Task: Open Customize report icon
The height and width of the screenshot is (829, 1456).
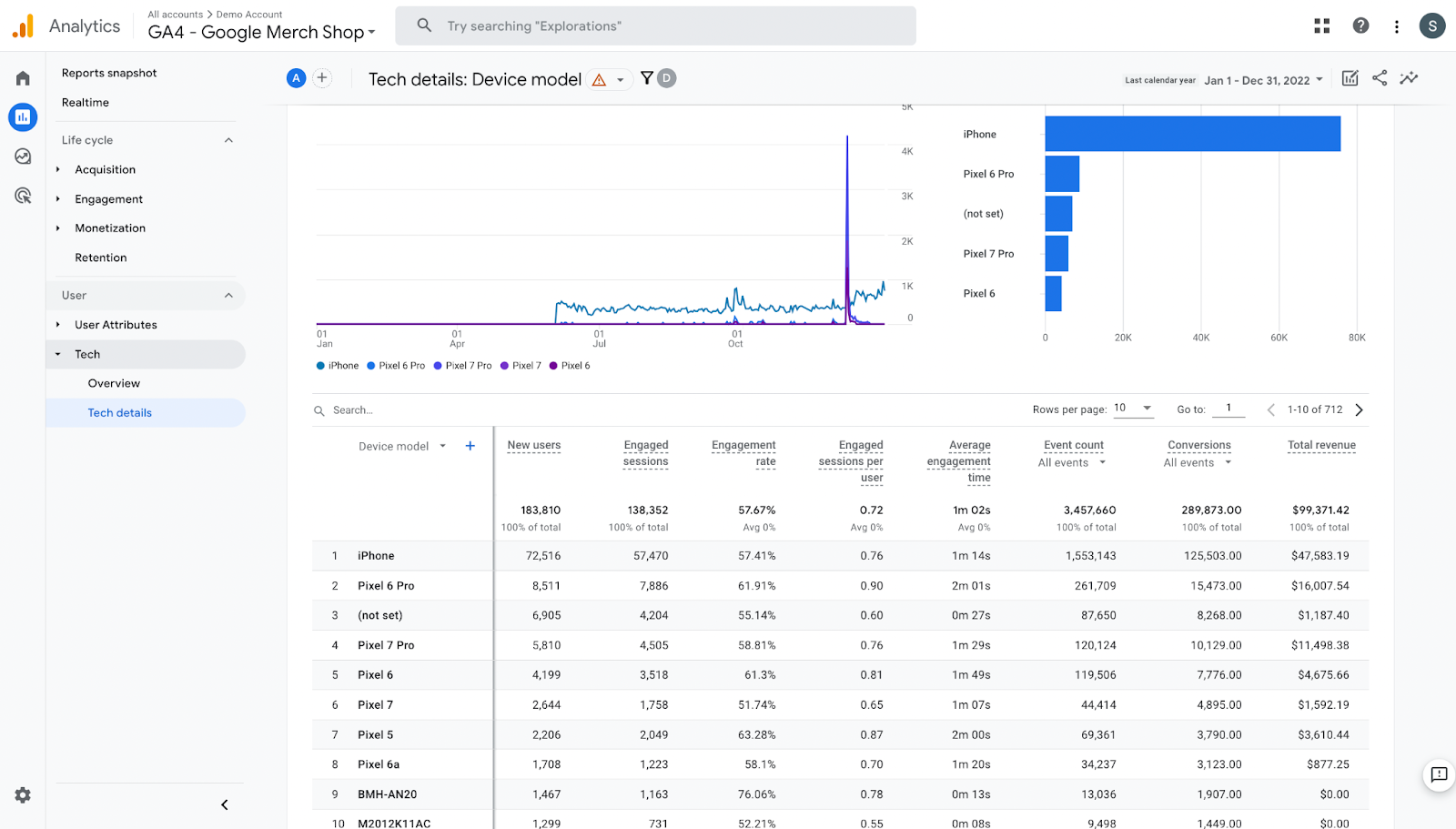Action: 1350,78
